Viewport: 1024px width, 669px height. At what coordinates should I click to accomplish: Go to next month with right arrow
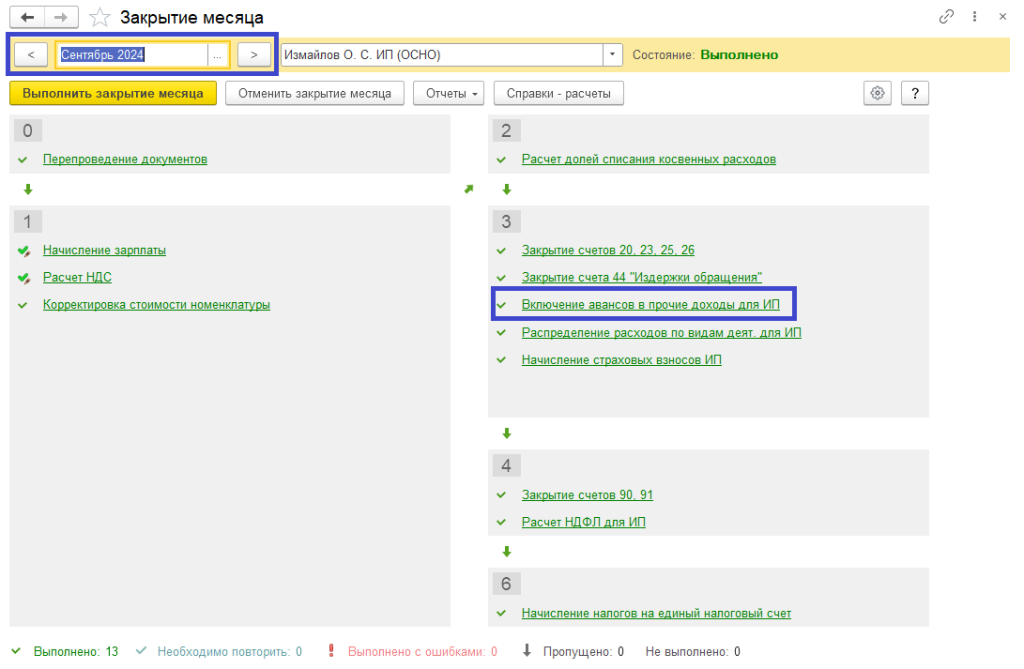click(x=254, y=55)
